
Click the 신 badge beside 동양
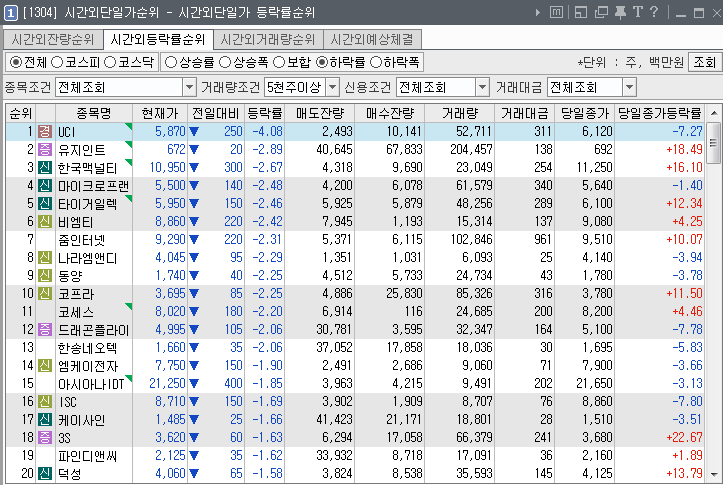click(x=45, y=276)
